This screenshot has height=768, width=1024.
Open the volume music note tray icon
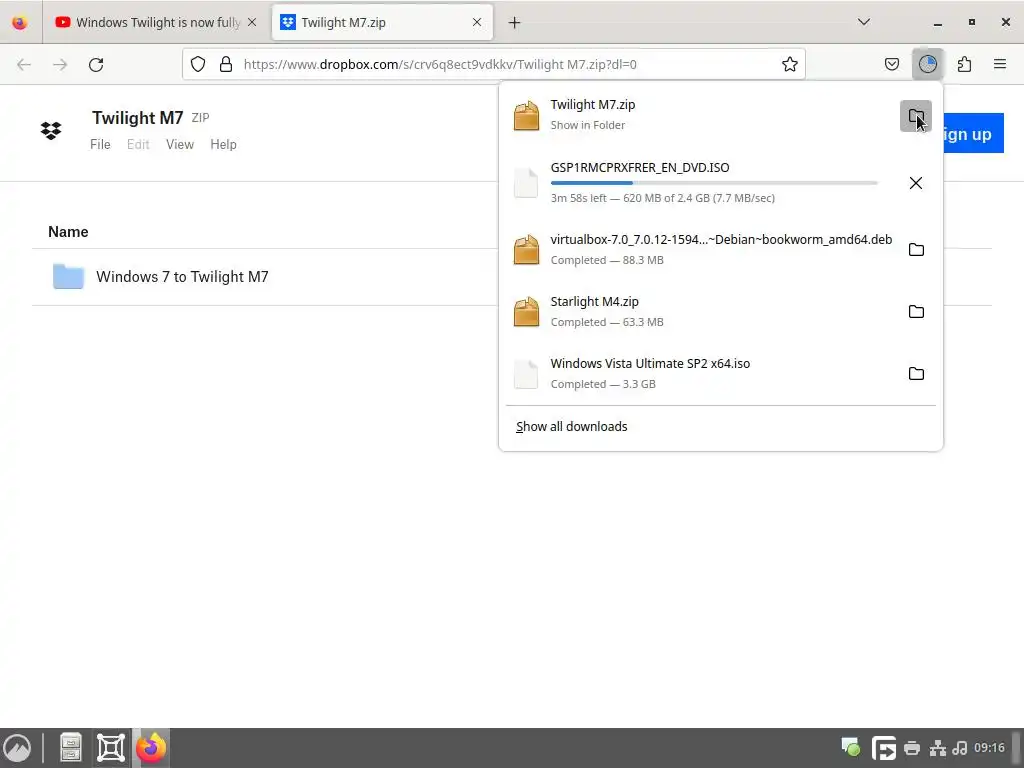(960, 748)
